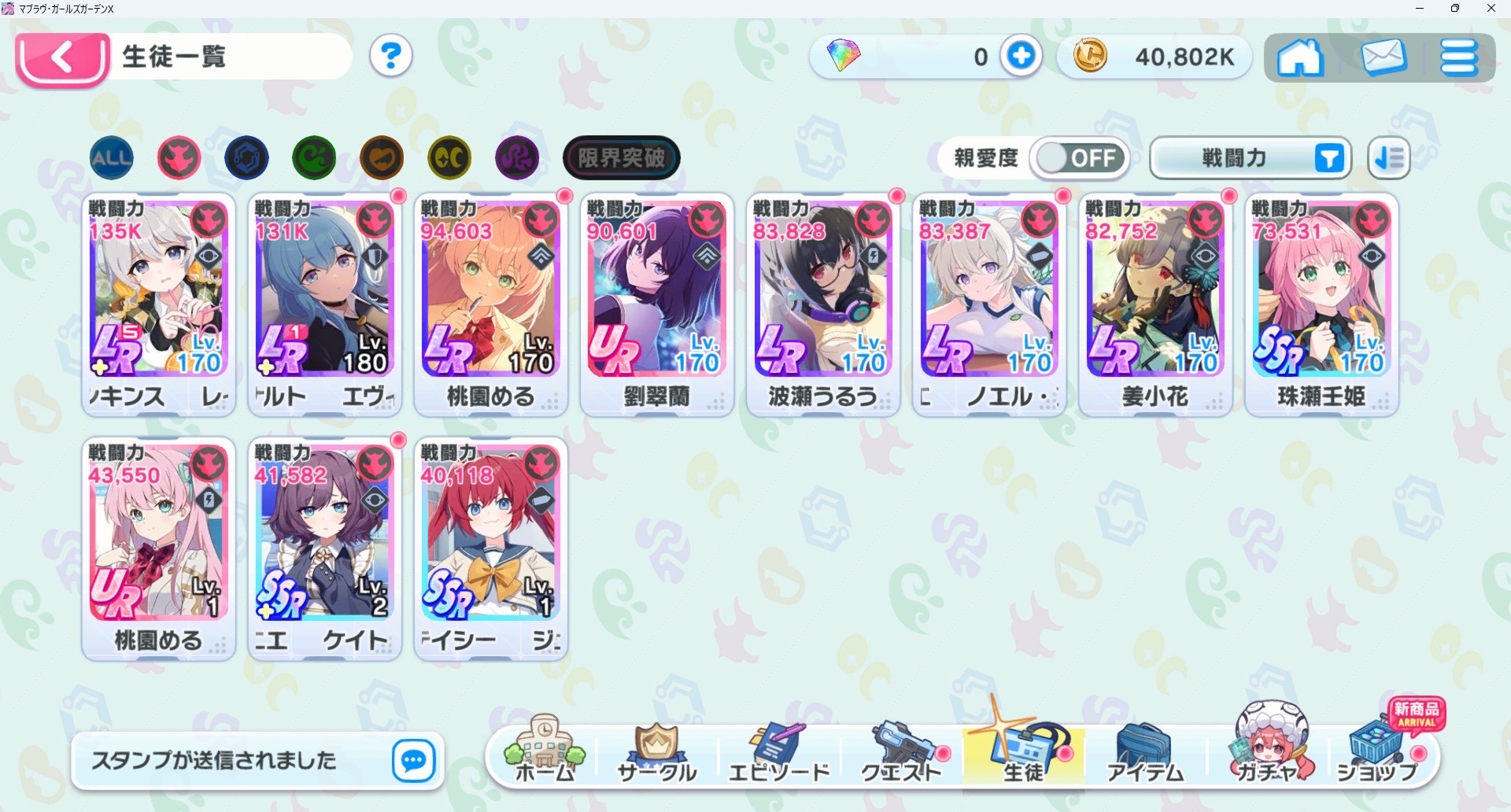Viewport: 1511px width, 812px height.
Task: Select the ALL attribute filter
Action: coord(112,157)
